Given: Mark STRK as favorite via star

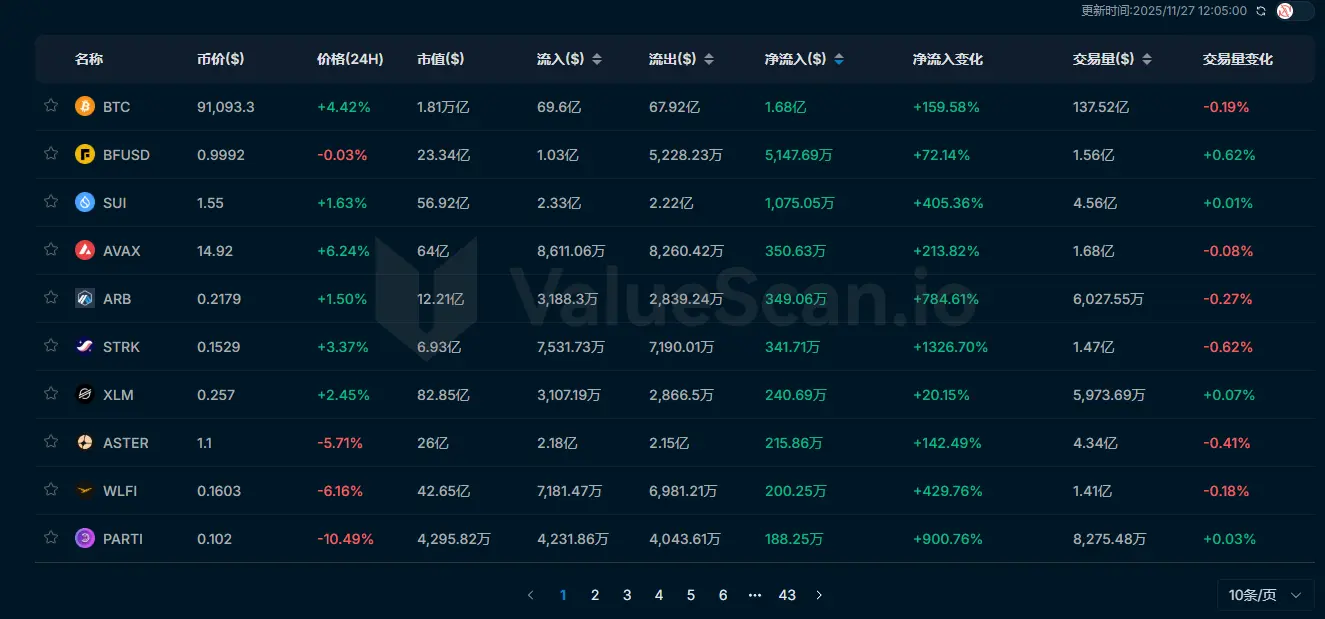Looking at the screenshot, I should click(51, 346).
